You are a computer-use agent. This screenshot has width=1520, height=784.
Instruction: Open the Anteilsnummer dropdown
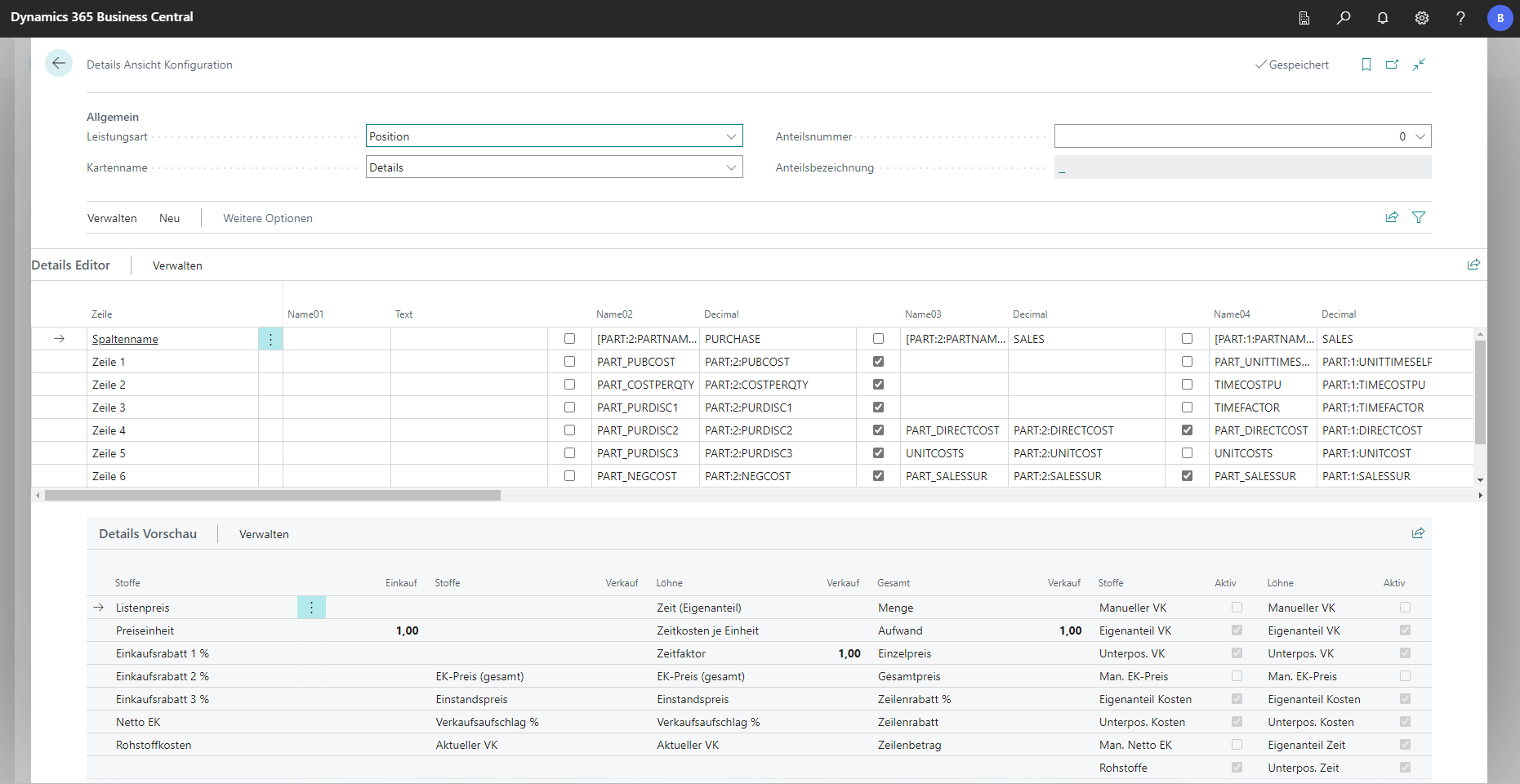1420,136
